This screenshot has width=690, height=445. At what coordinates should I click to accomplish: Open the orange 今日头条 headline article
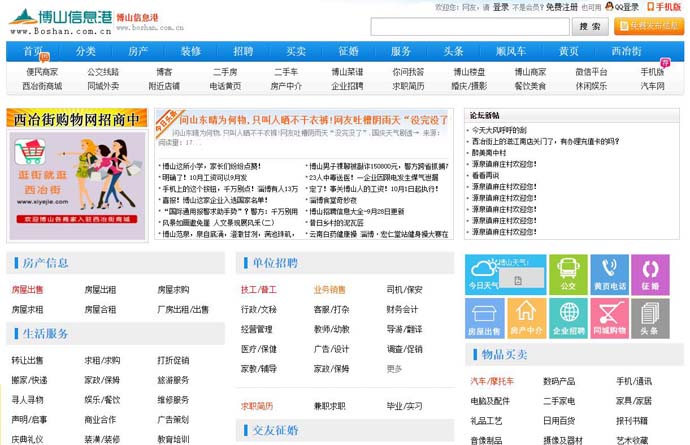(314, 120)
